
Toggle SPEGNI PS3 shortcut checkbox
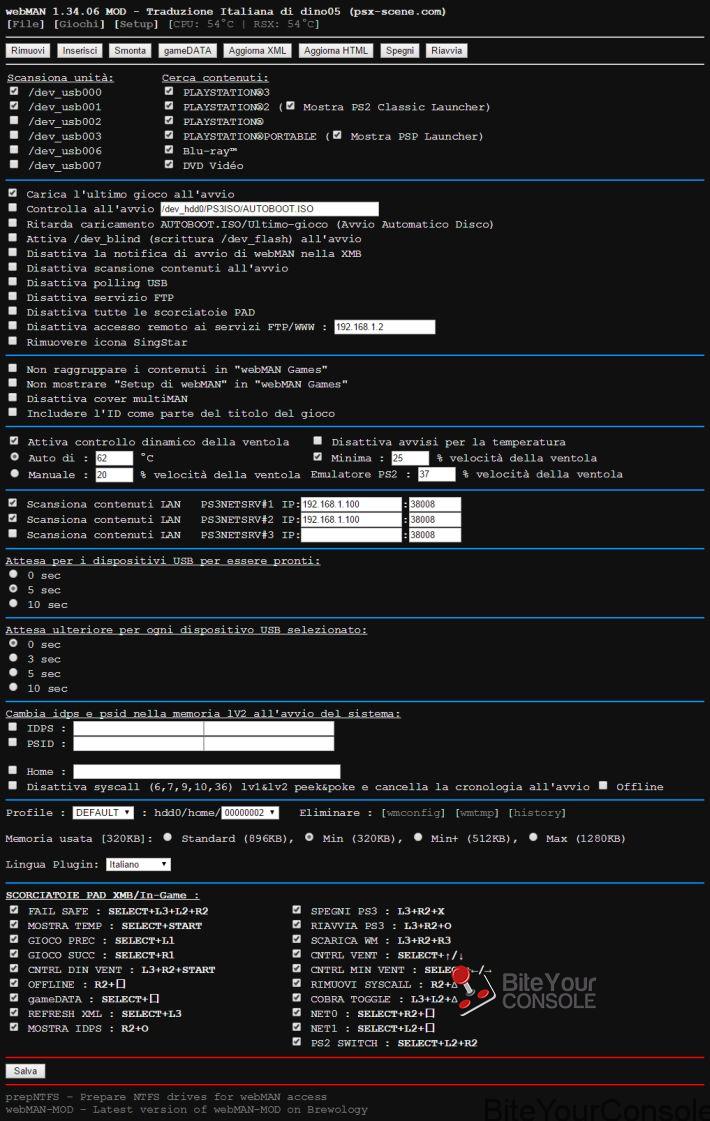[297, 909]
